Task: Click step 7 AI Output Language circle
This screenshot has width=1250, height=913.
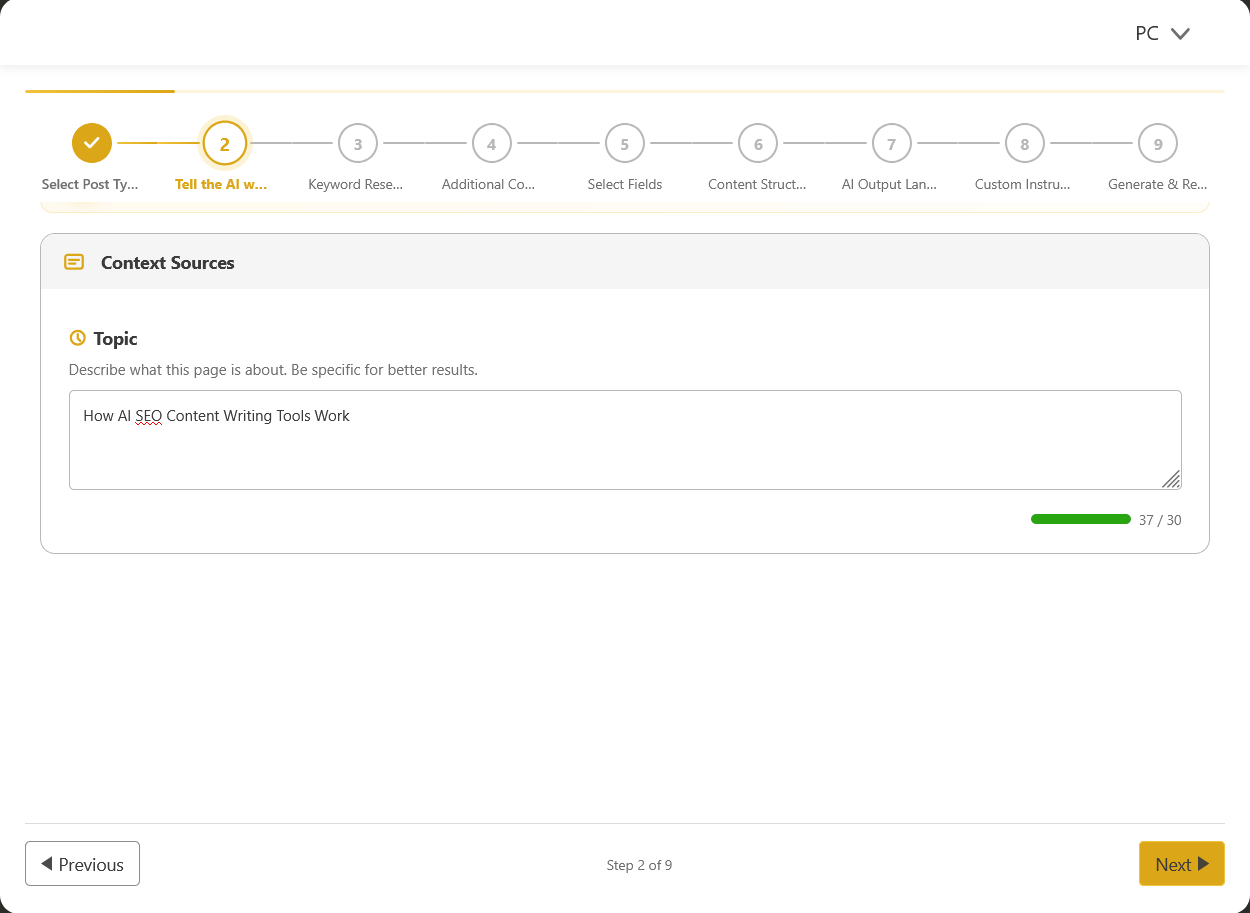Action: pos(891,144)
